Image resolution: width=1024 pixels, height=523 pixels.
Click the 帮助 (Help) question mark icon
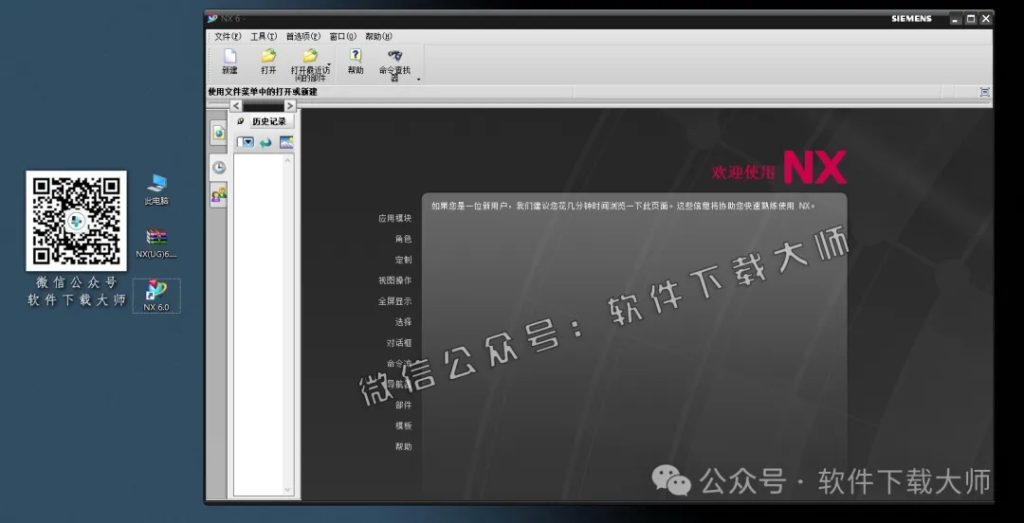(x=355, y=57)
